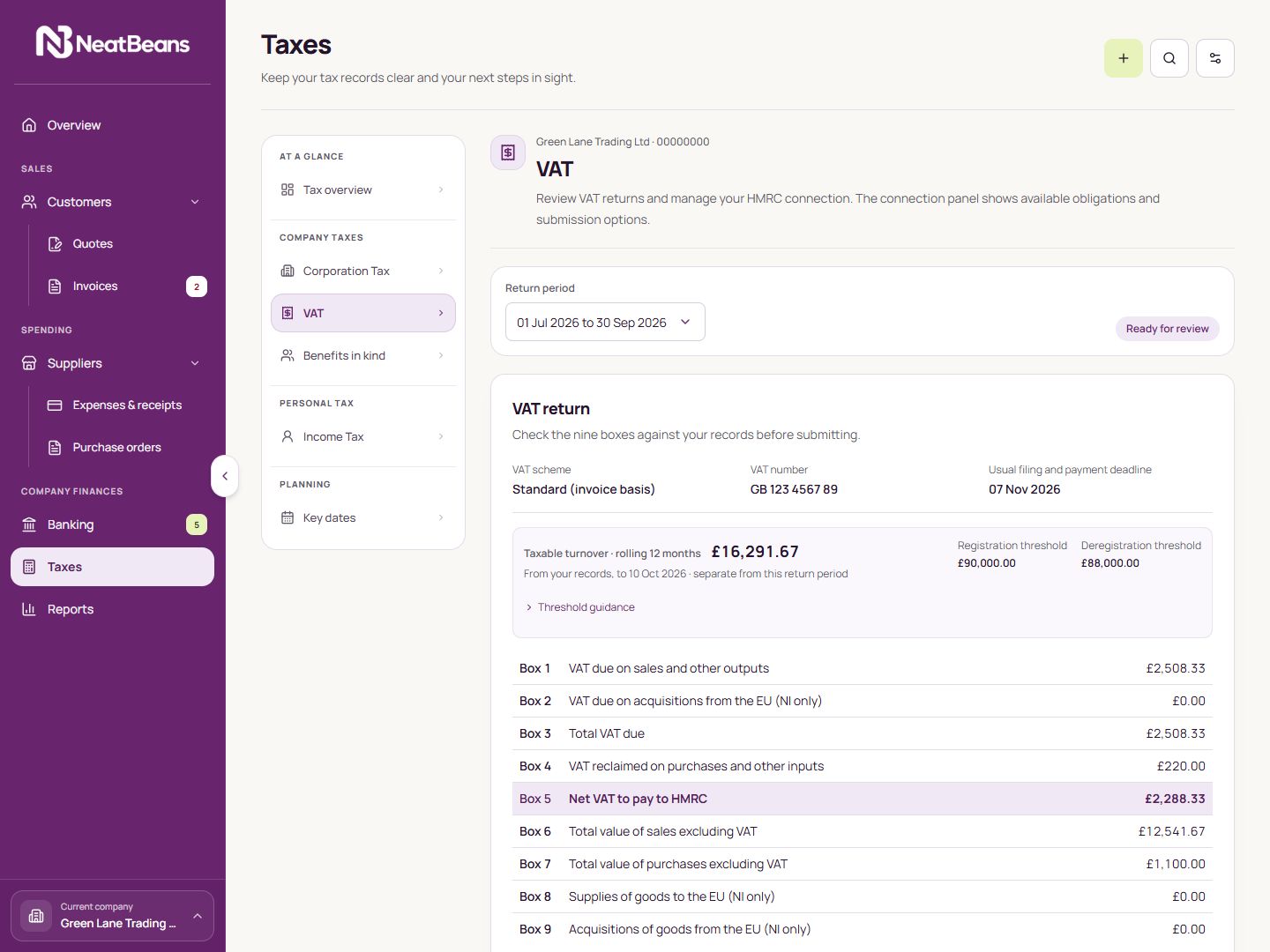Select Corporation Tax in tax menu

click(363, 271)
